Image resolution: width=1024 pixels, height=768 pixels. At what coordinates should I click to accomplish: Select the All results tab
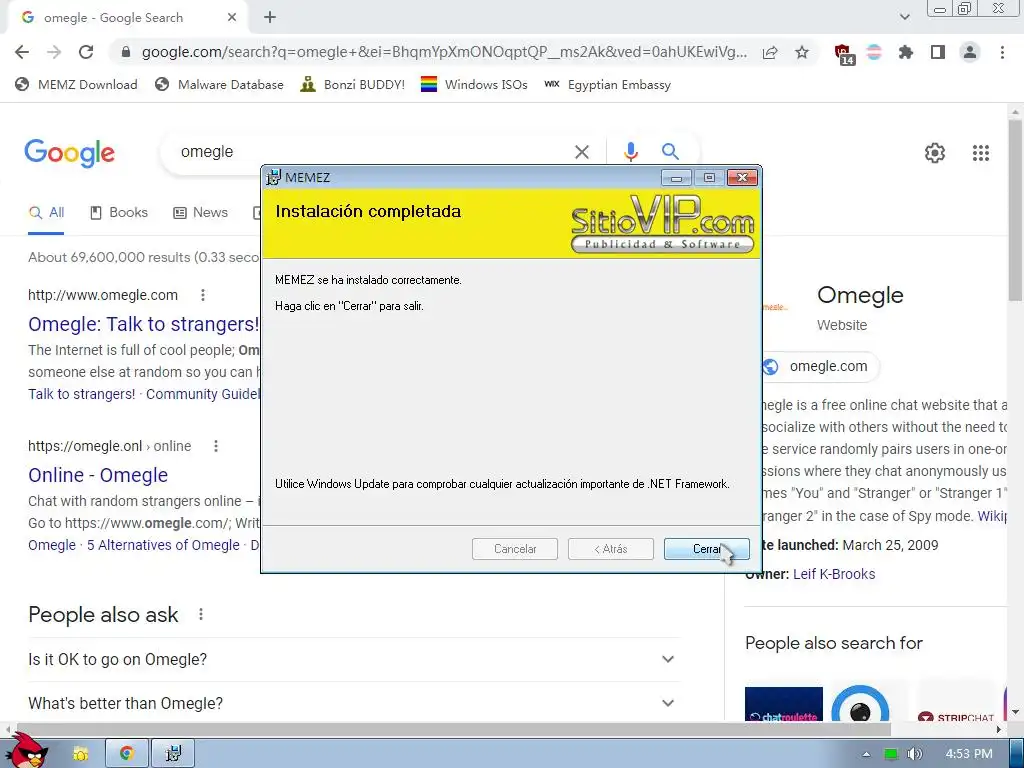46,213
